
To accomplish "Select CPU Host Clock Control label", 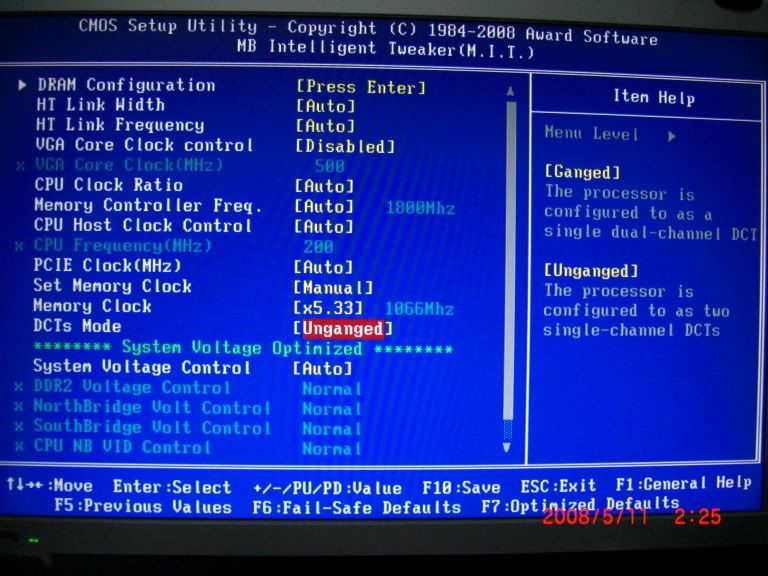I will [143, 225].
